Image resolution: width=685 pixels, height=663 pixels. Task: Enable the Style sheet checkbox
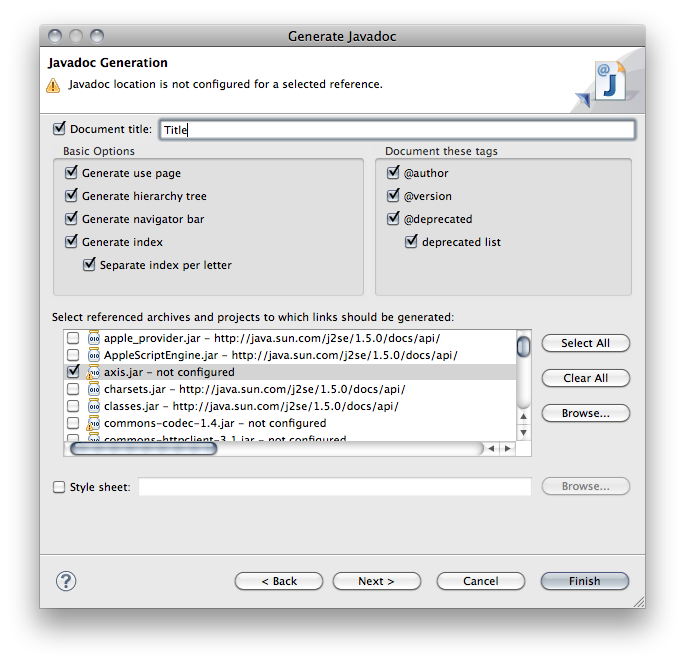(x=59, y=487)
